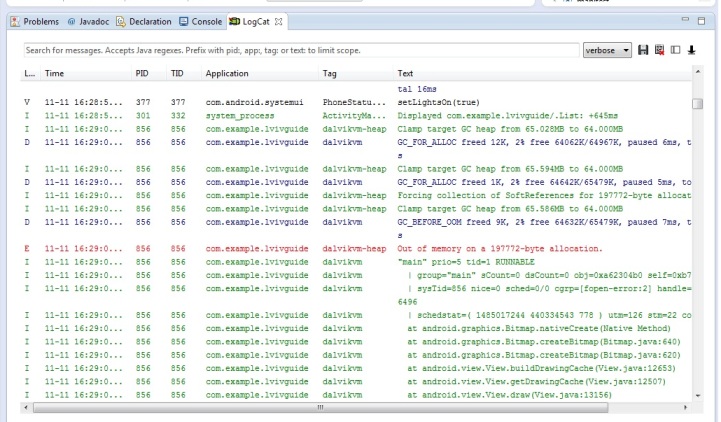Close the LogCat tab with X
Image resolution: width=721 pixels, height=422 pixels.
278,22
